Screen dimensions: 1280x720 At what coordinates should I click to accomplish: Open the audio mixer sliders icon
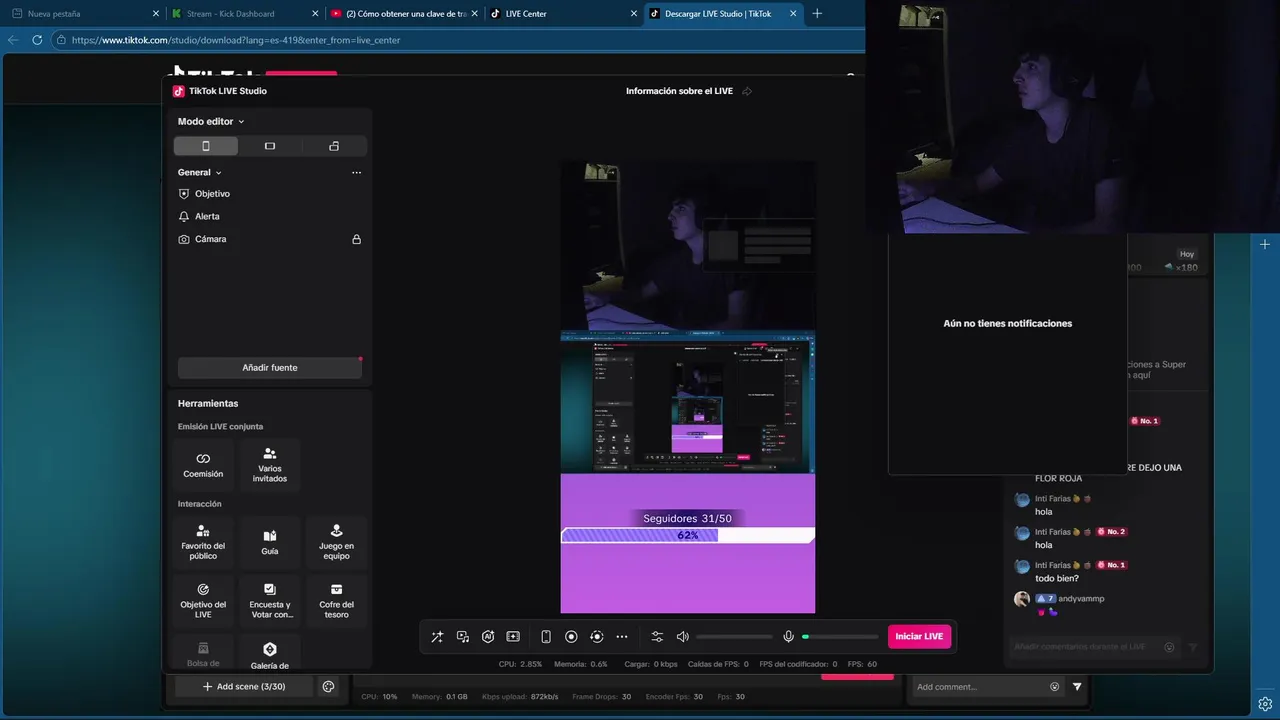point(657,637)
